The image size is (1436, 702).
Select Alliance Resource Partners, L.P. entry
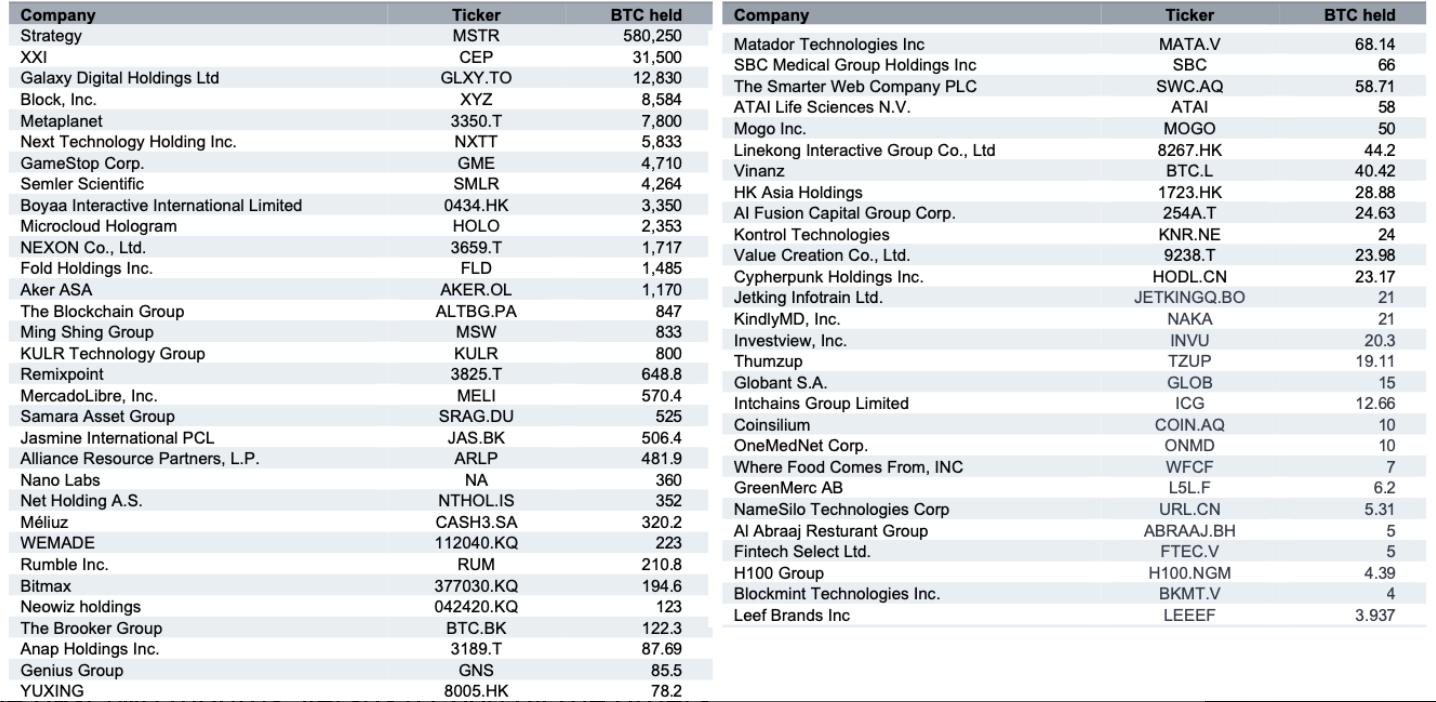click(x=139, y=459)
